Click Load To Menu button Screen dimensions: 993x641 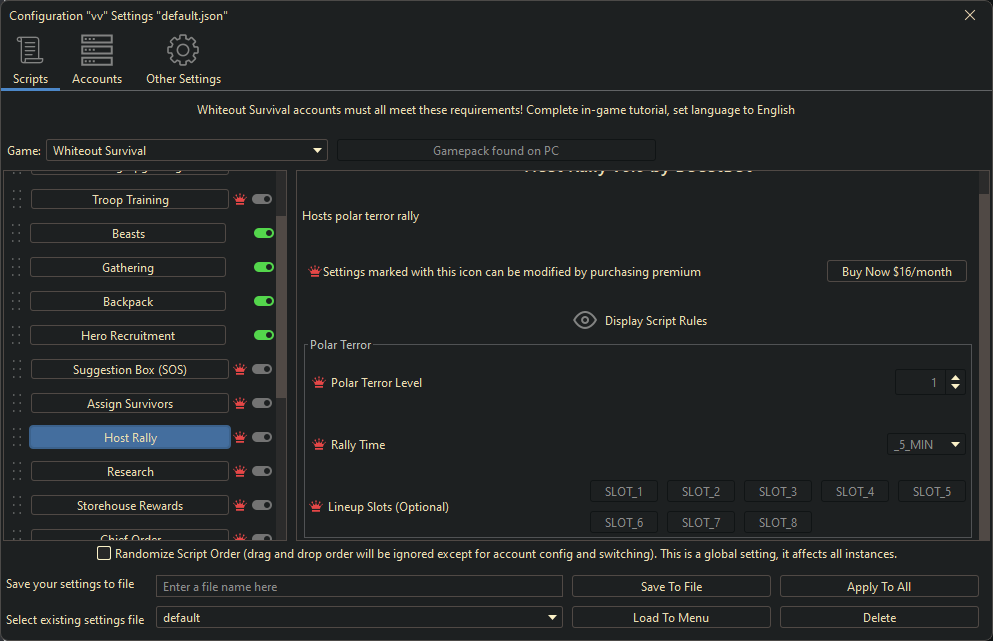tap(671, 618)
